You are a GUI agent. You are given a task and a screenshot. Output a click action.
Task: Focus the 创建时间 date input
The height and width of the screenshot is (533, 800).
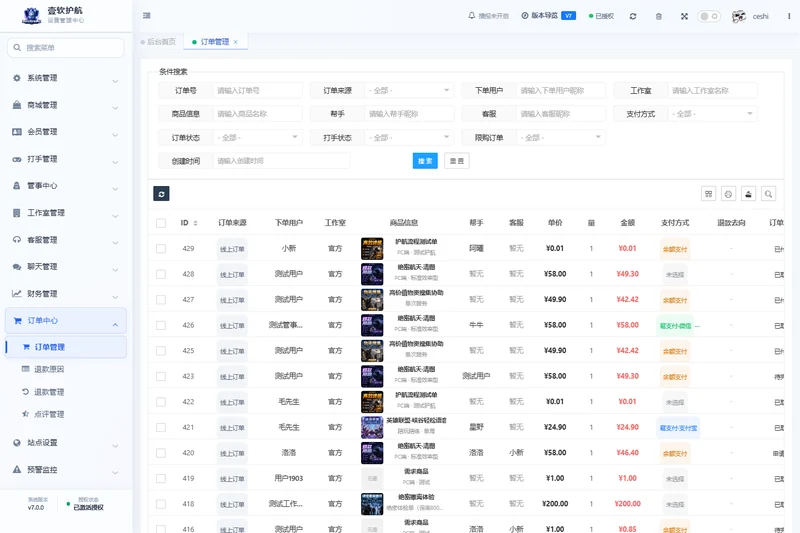pyautogui.click(x=282, y=161)
